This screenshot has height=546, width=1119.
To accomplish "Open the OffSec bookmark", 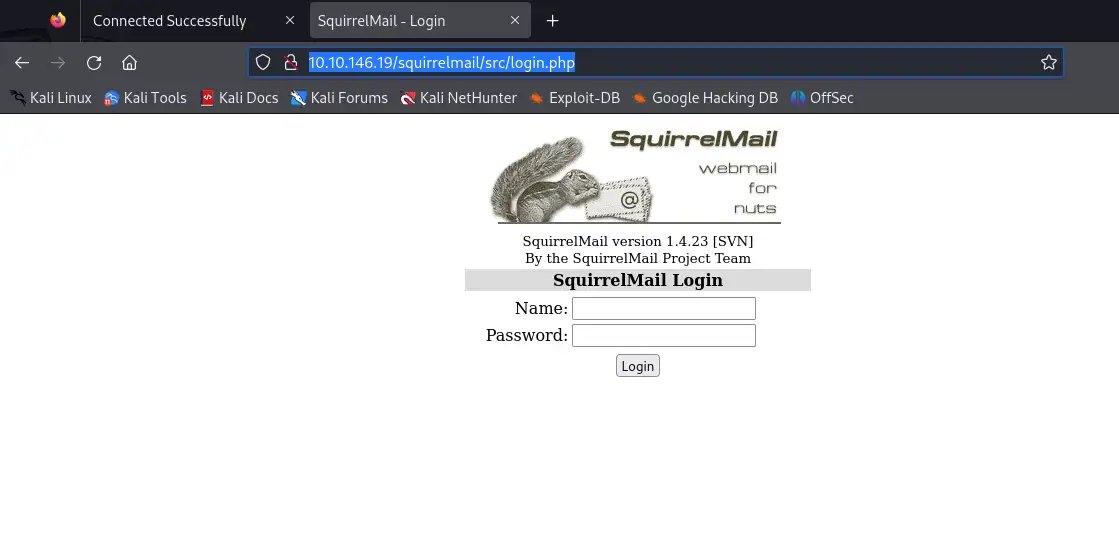I will pyautogui.click(x=822, y=98).
